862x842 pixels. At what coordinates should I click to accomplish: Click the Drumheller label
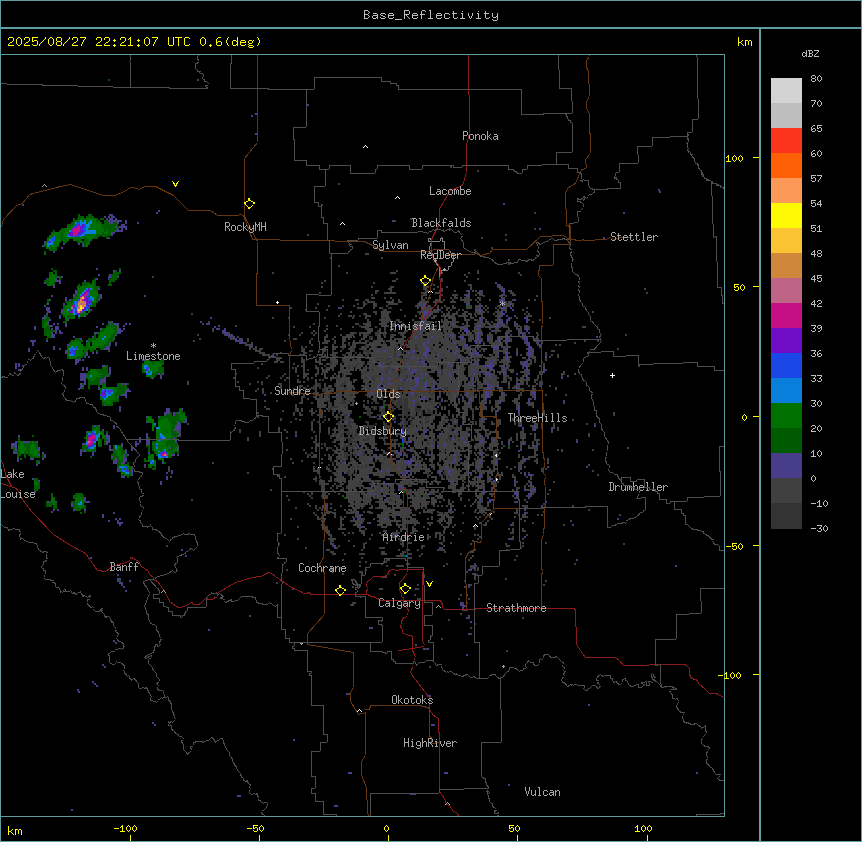click(638, 487)
